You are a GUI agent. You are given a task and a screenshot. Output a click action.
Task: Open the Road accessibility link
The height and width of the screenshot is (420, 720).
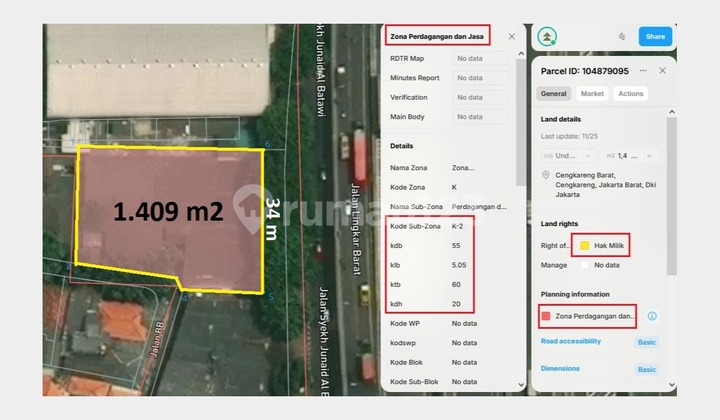[x=571, y=341]
